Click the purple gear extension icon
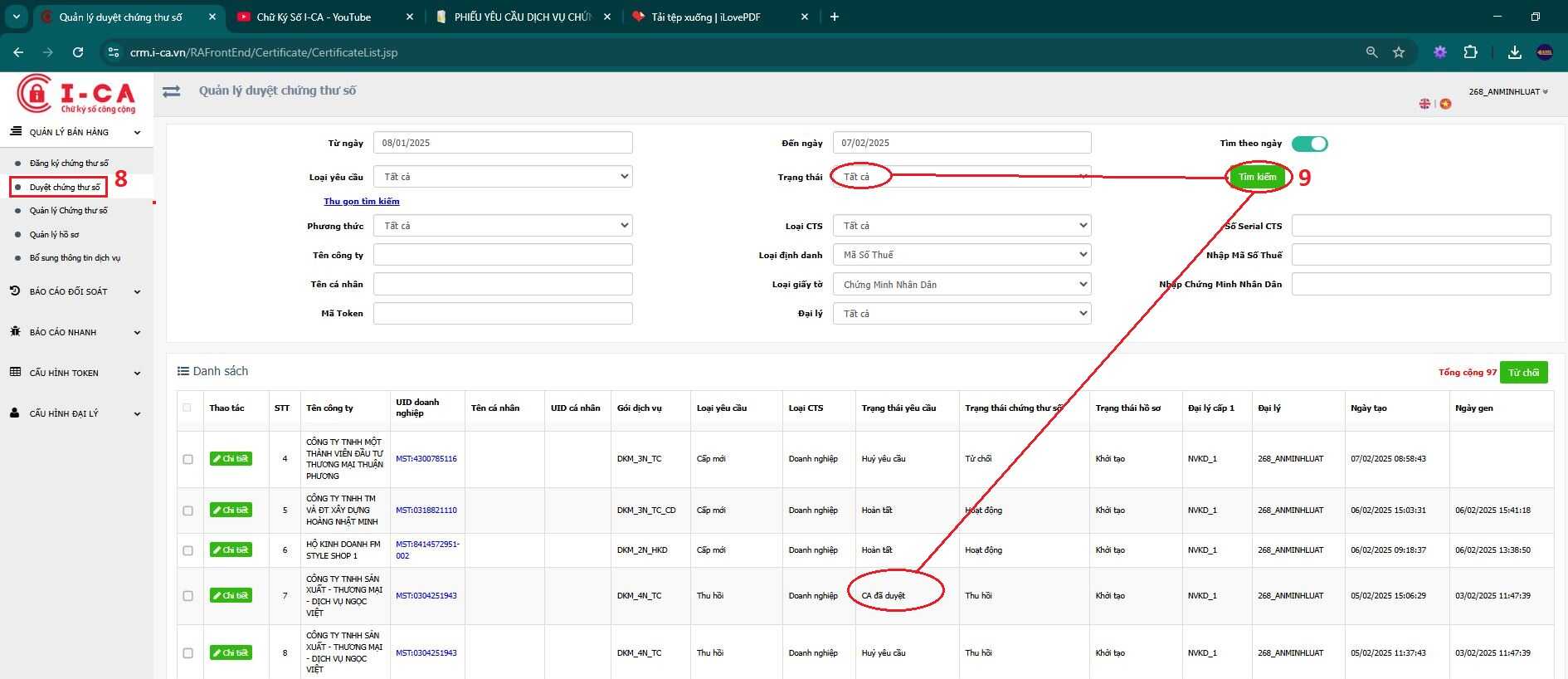The height and width of the screenshot is (679, 1568). click(x=1440, y=52)
